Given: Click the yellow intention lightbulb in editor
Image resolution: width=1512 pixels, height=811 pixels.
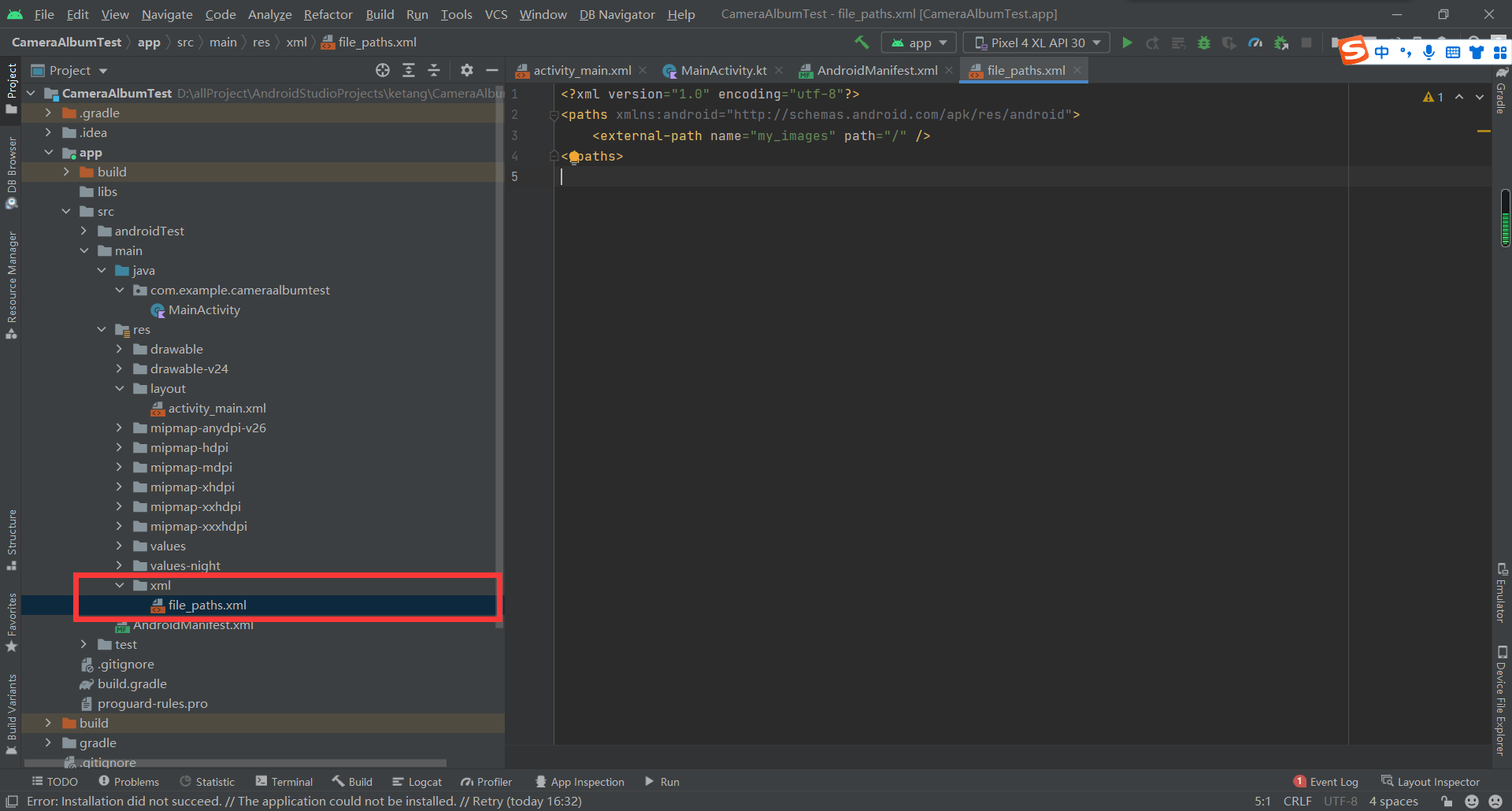Looking at the screenshot, I should (574, 157).
